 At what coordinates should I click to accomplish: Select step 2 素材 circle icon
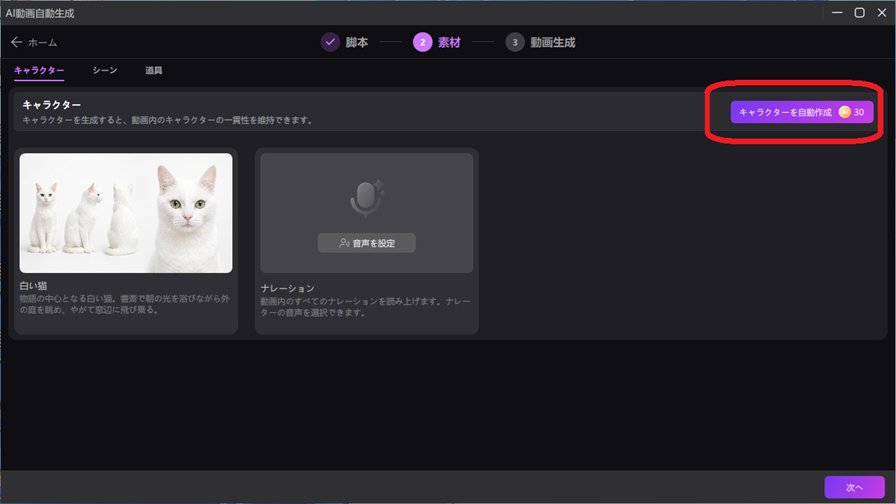422,42
